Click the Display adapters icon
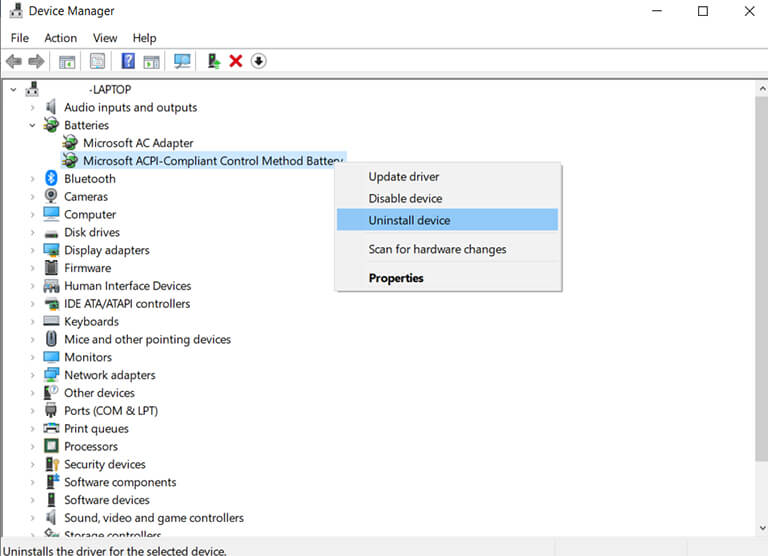 click(x=51, y=250)
